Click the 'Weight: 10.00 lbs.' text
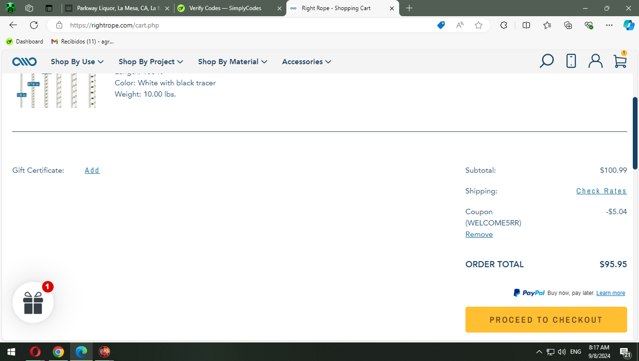The width and height of the screenshot is (639, 361). (145, 94)
